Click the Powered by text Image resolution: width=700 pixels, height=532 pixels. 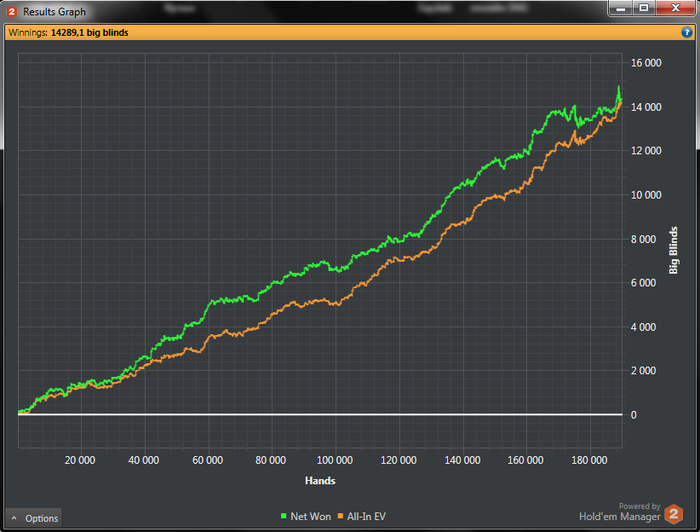pos(639,506)
